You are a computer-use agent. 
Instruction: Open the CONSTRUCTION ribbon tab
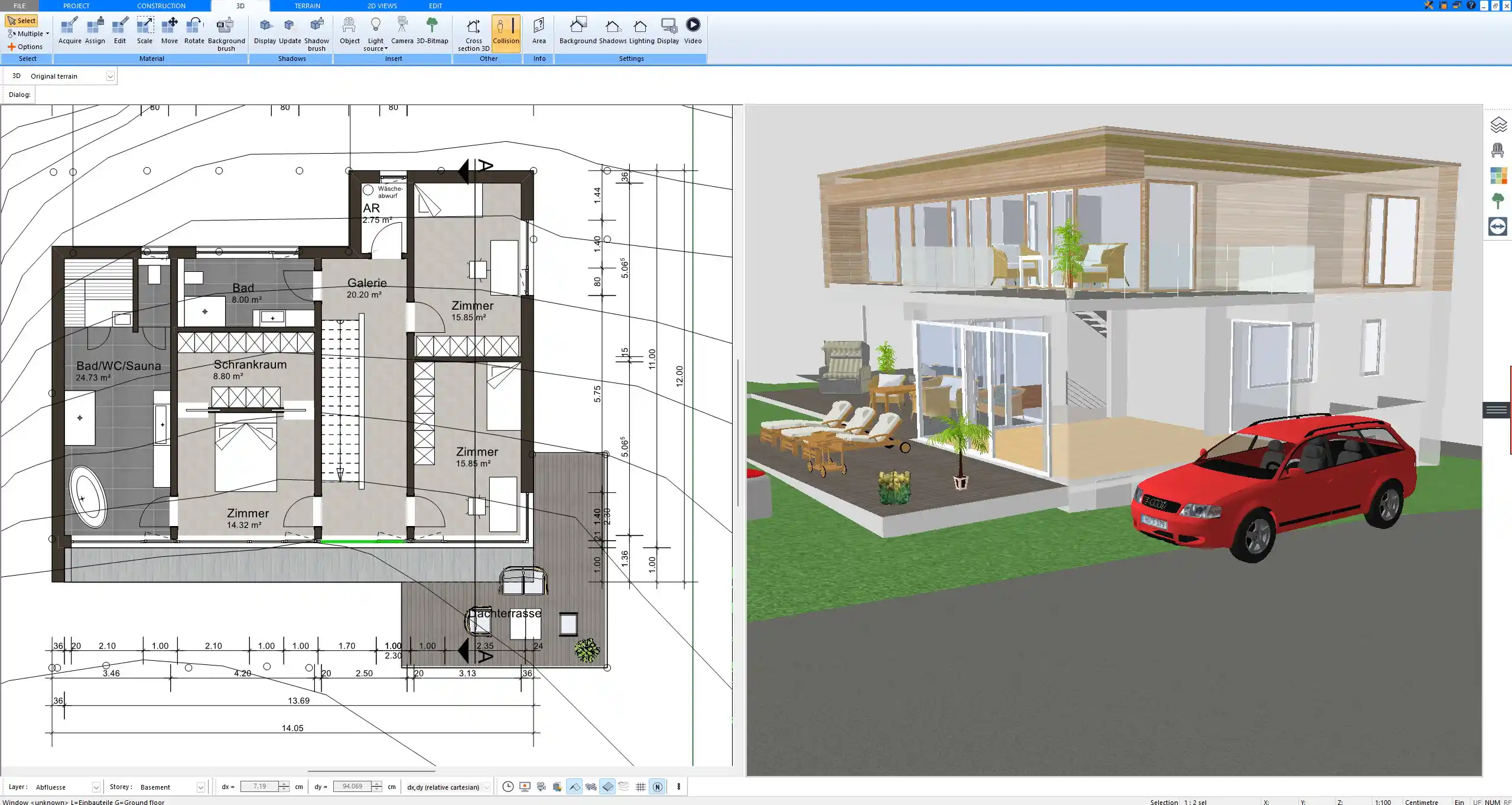(161, 6)
